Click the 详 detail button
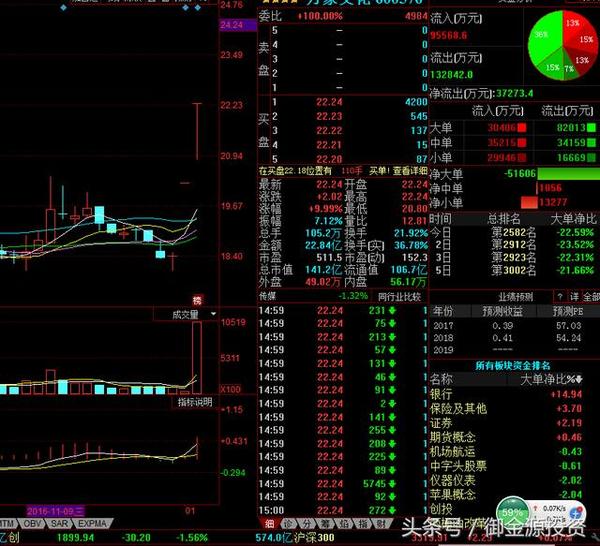The width and height of the screenshot is (600, 546). tap(574, 297)
